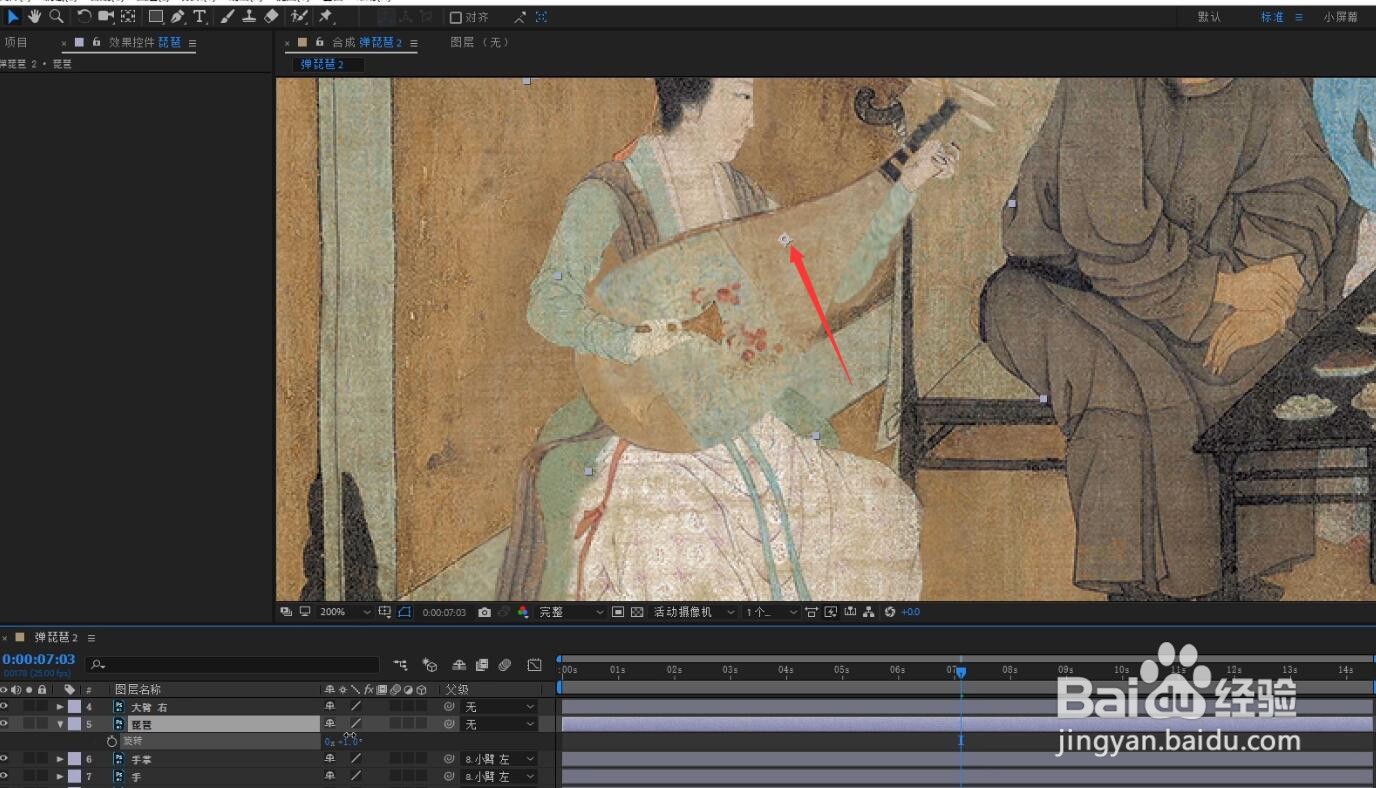This screenshot has width=1376, height=788.
Task: Open the 1个 view layout dropdown
Action: (772, 612)
